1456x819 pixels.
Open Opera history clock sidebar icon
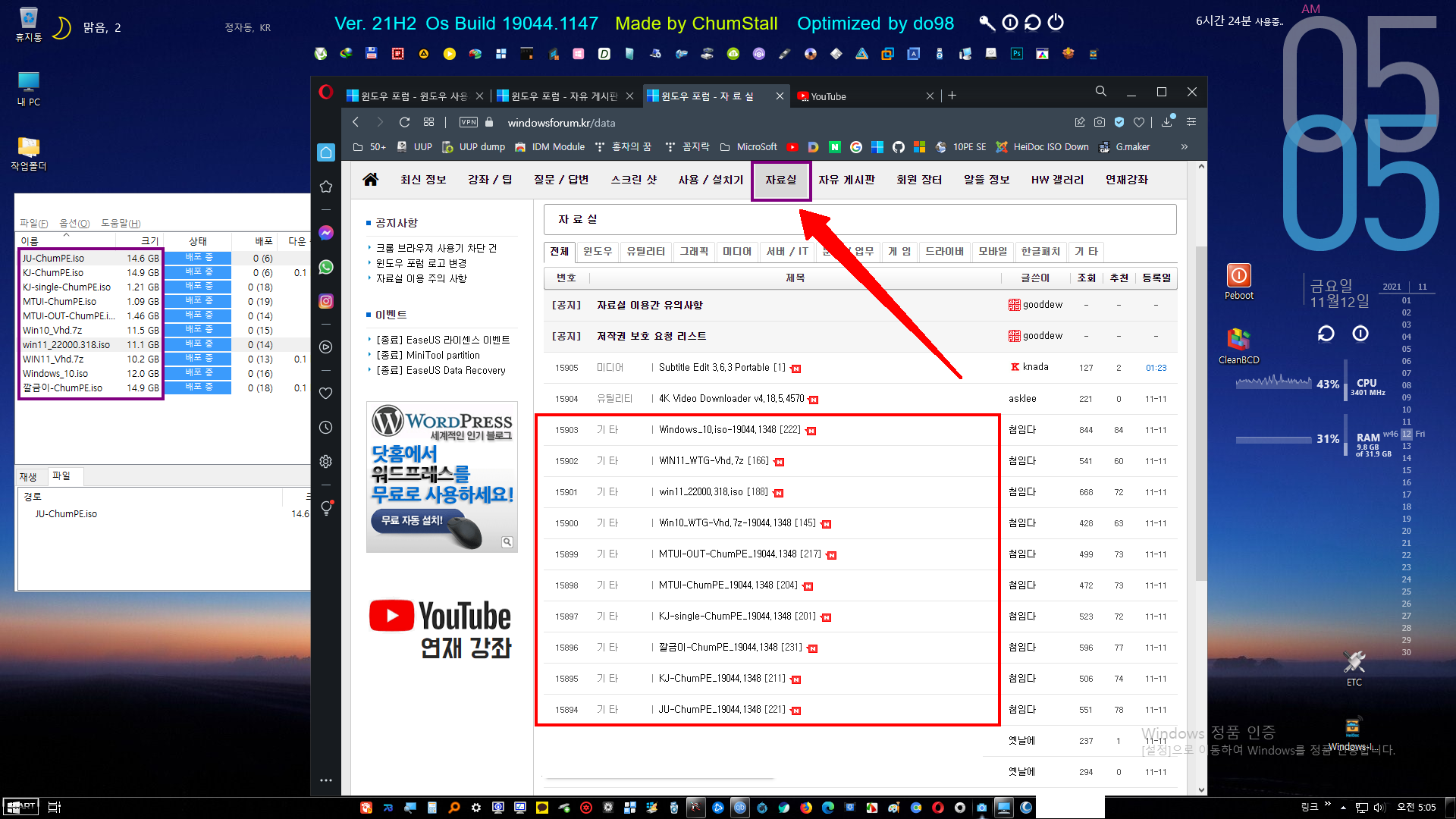326,427
